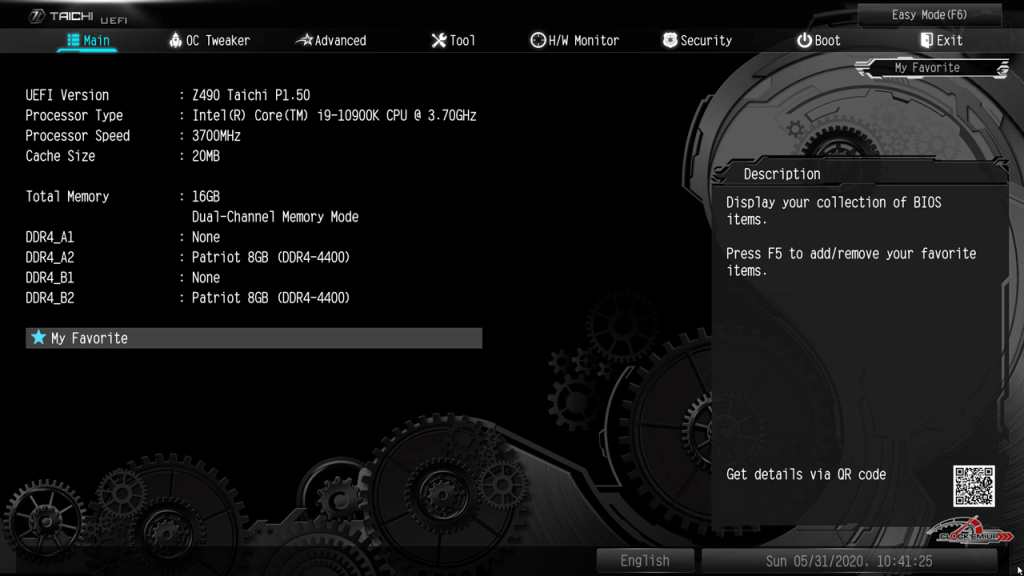Click the H/W Monitor gauge icon
1024x576 pixels.
537,41
